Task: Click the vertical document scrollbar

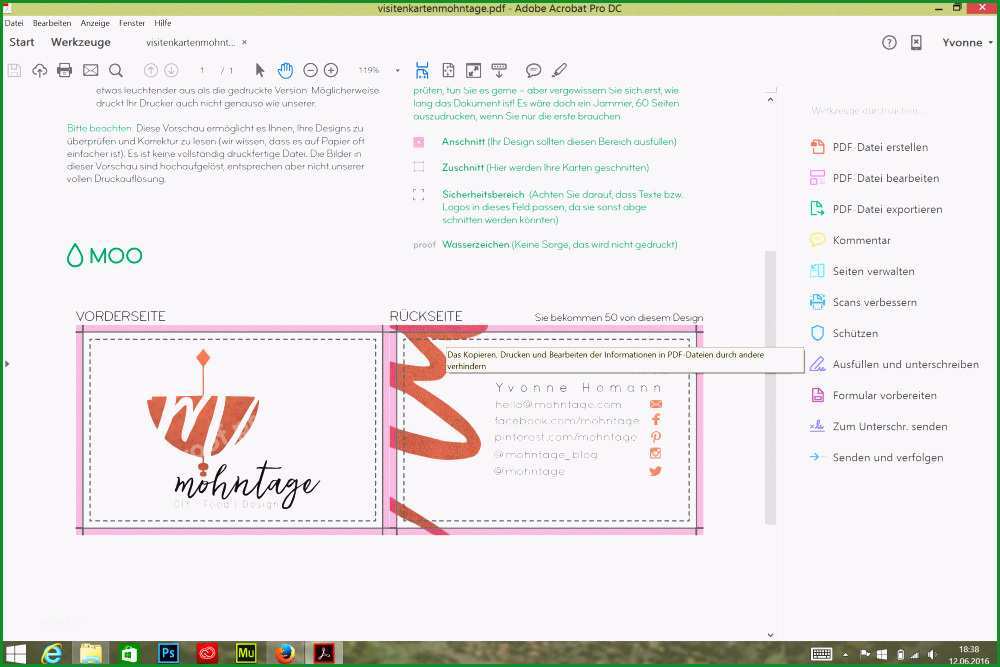Action: (770, 388)
